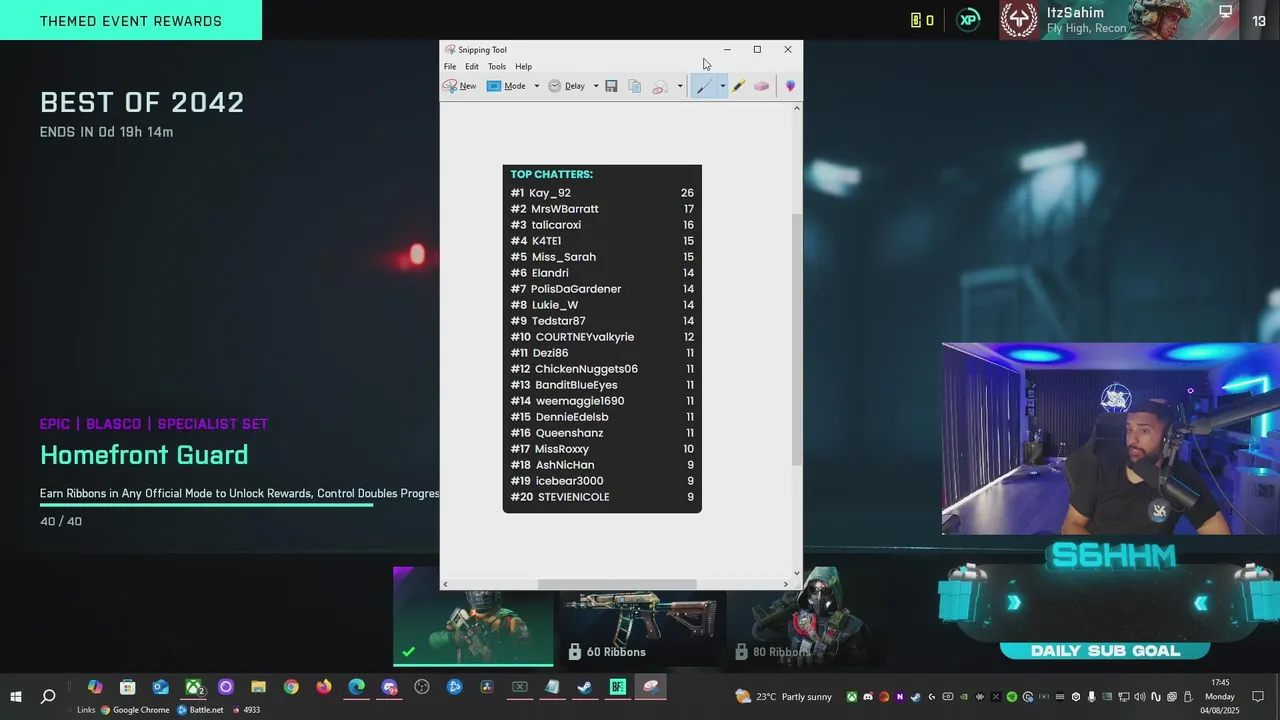1280x720 pixels.
Task: Open the Themed Event Rewards tab in game
Action: 131,21
